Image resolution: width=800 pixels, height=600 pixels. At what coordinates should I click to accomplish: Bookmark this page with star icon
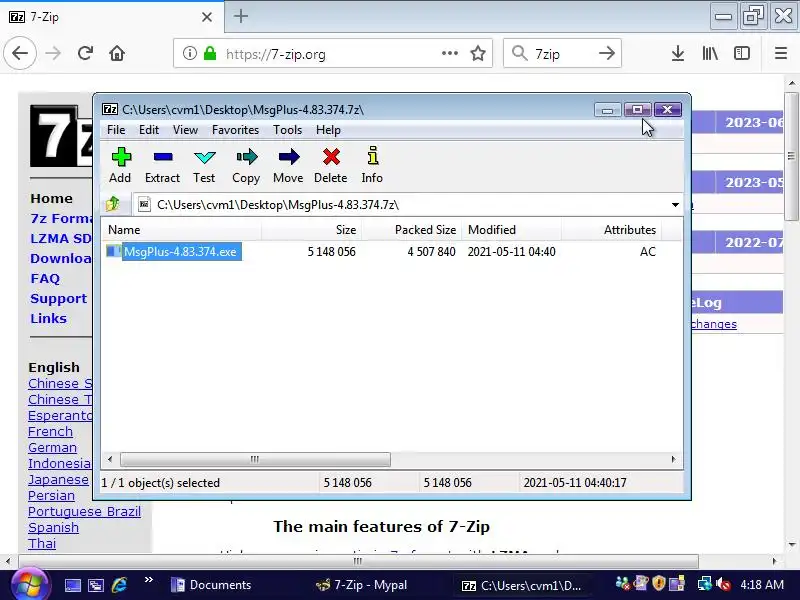pyautogui.click(x=478, y=53)
